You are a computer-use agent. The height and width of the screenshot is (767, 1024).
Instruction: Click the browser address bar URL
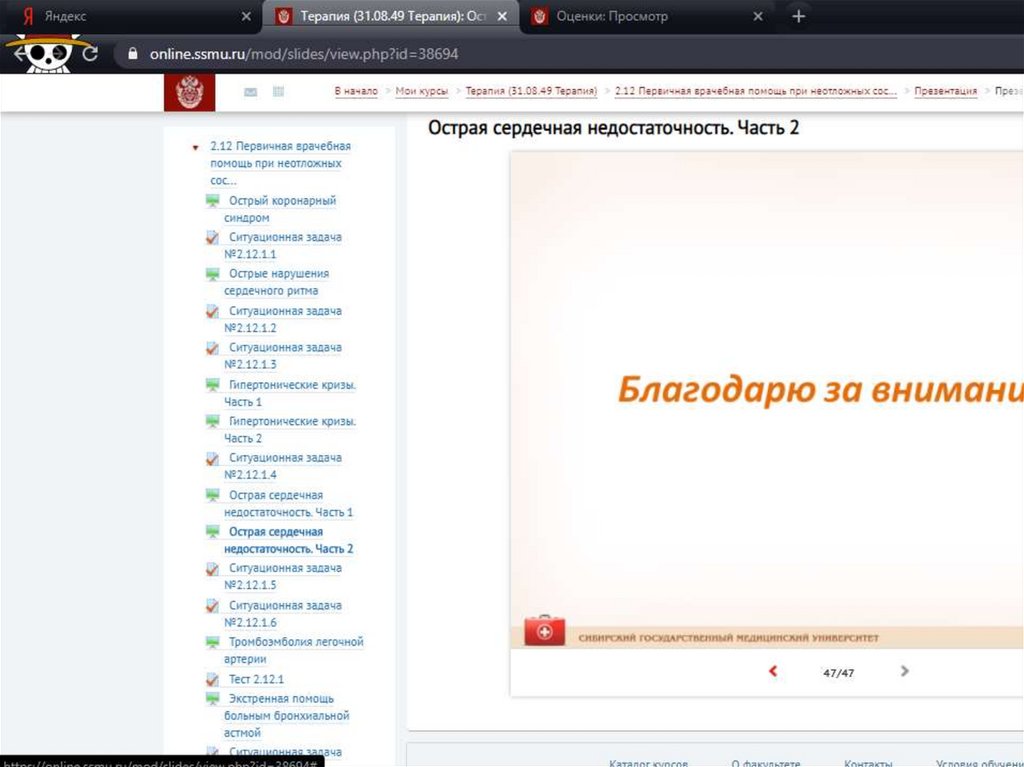[304, 54]
